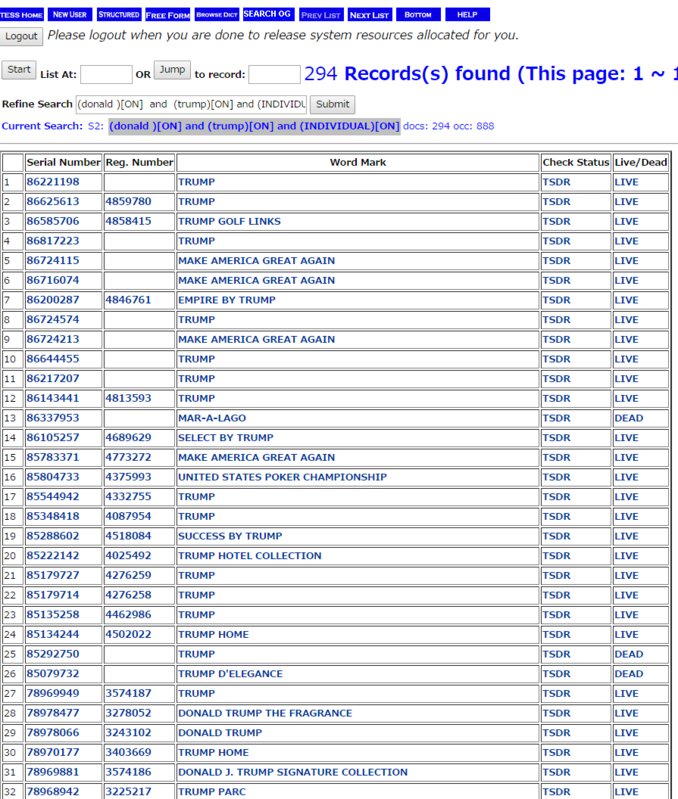The width and height of the screenshot is (678, 799).
Task: Open serial number 78969949
Action: coord(53,694)
